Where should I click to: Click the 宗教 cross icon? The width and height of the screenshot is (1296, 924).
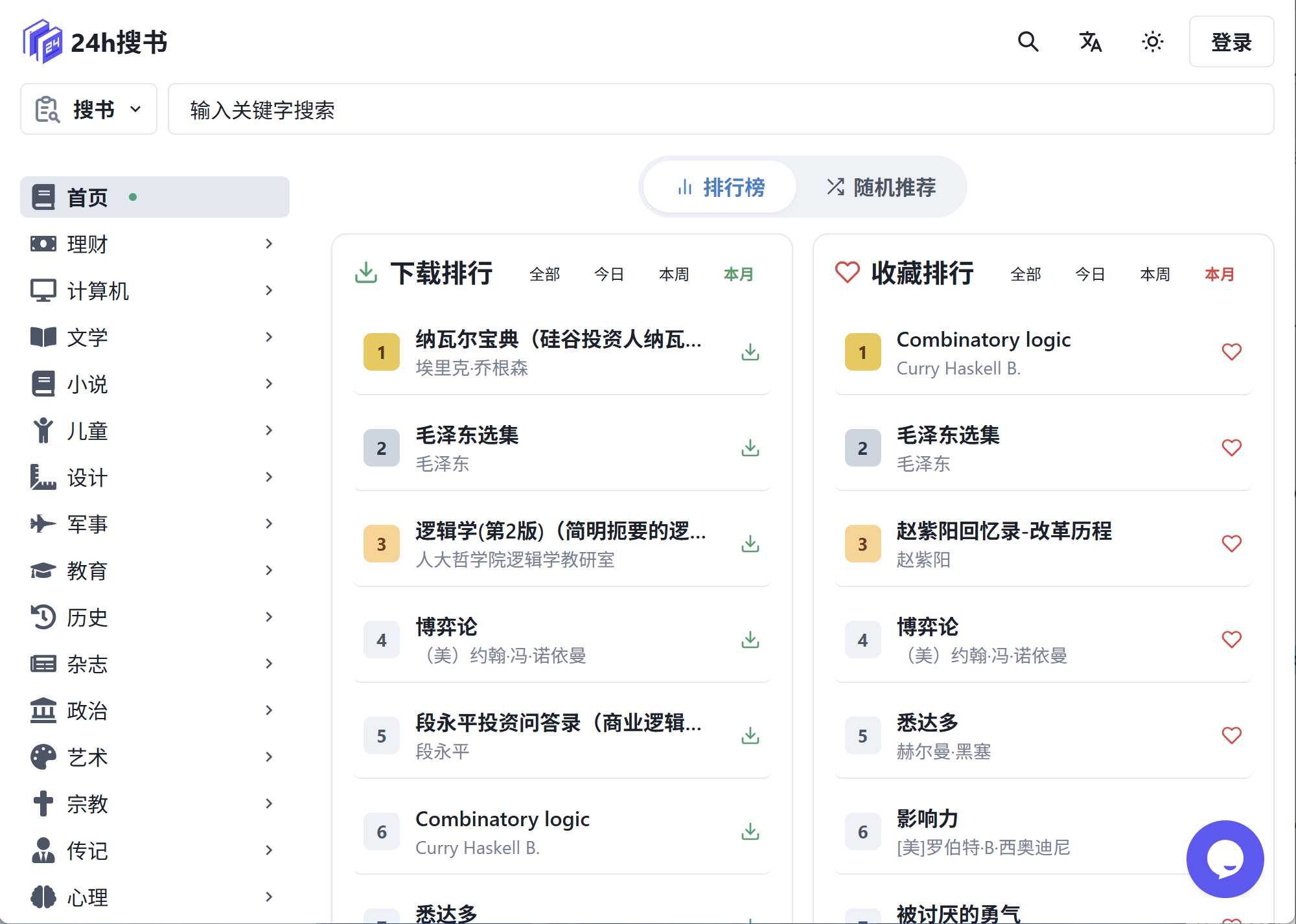[43, 803]
